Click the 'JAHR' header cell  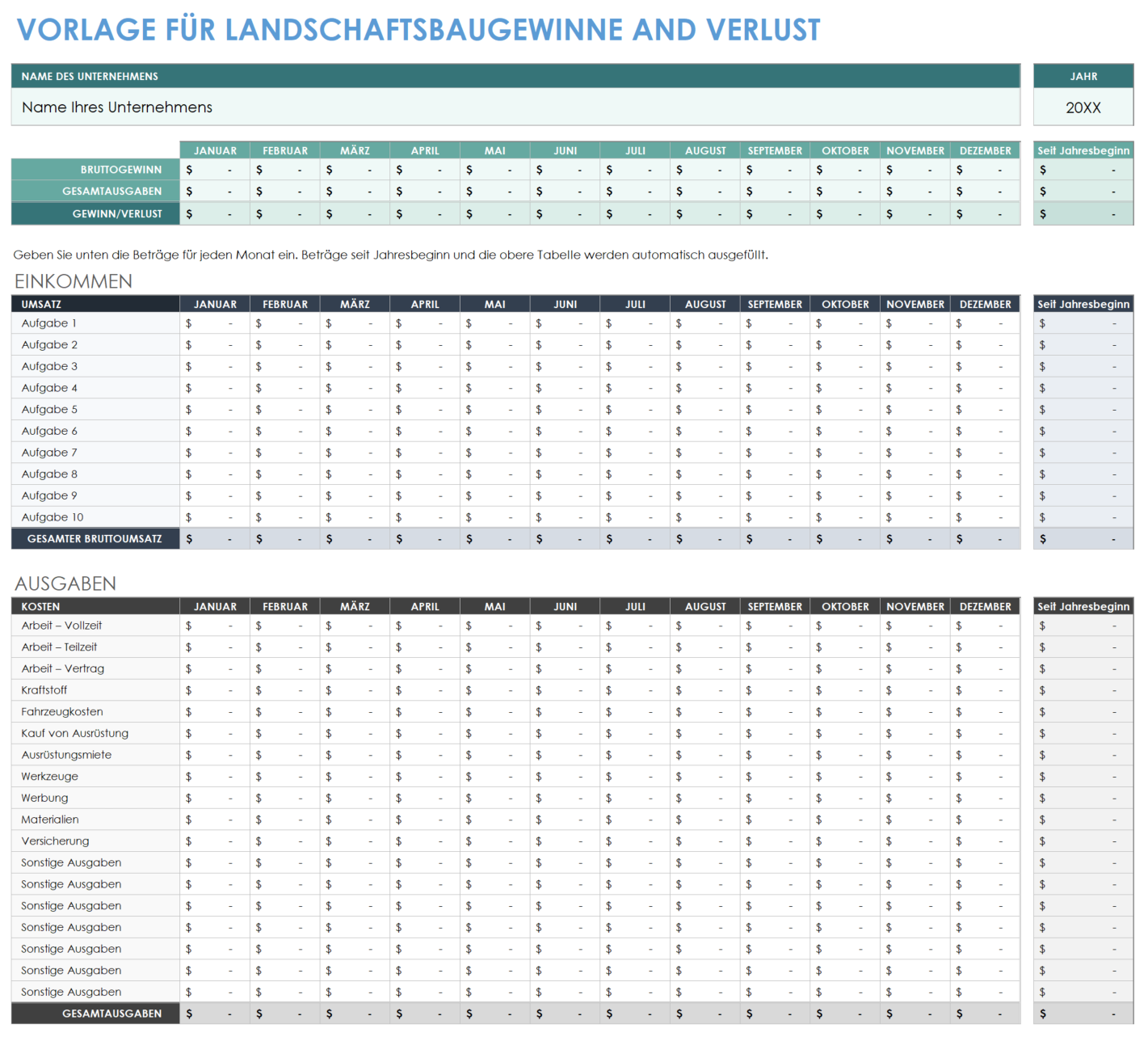click(x=1083, y=76)
